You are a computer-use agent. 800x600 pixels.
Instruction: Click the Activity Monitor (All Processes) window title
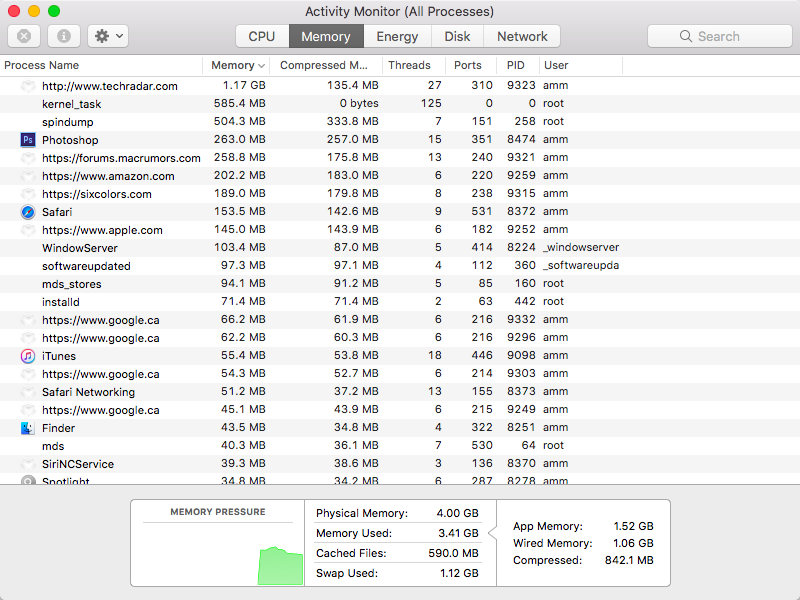(399, 11)
